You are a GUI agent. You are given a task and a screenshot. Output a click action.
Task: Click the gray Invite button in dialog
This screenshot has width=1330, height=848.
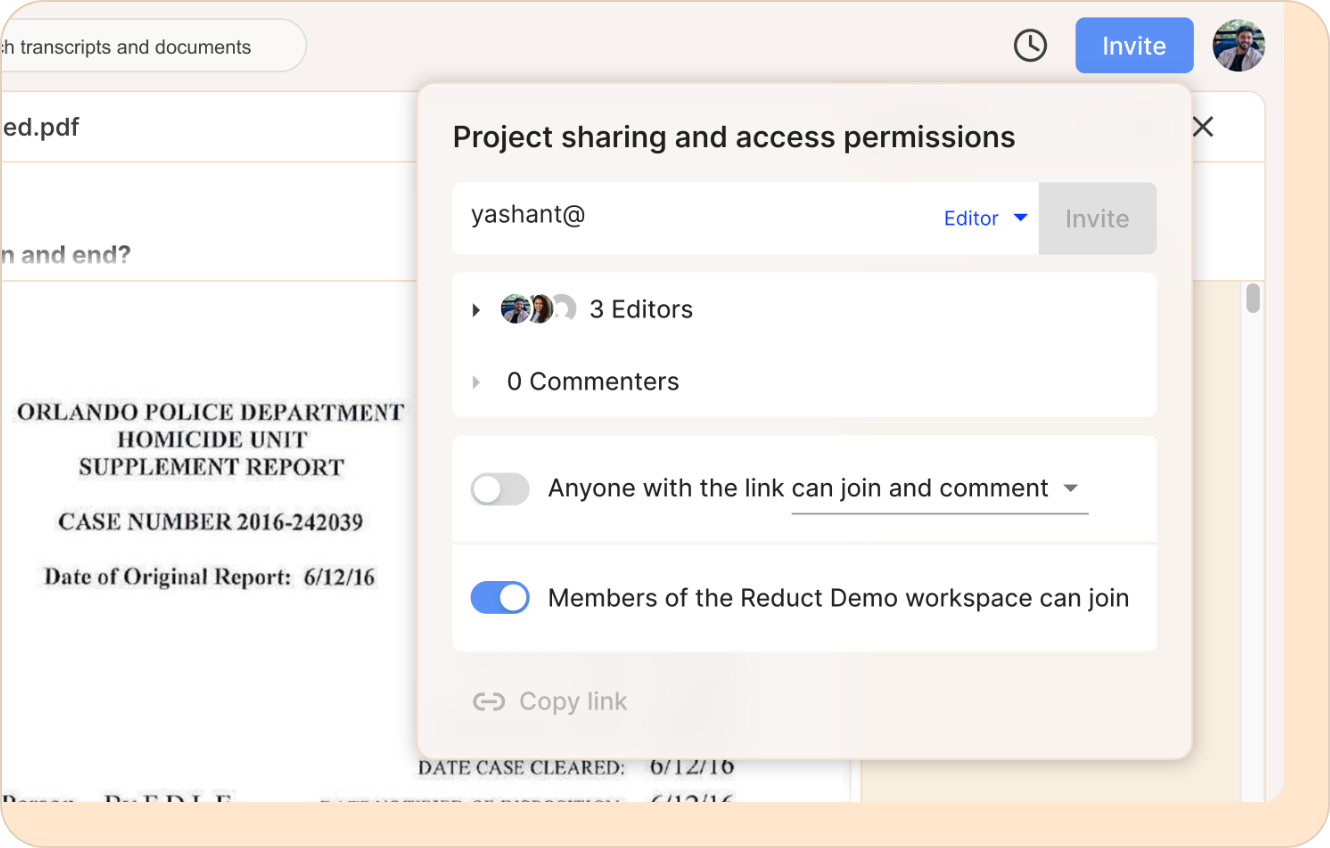click(x=1097, y=218)
